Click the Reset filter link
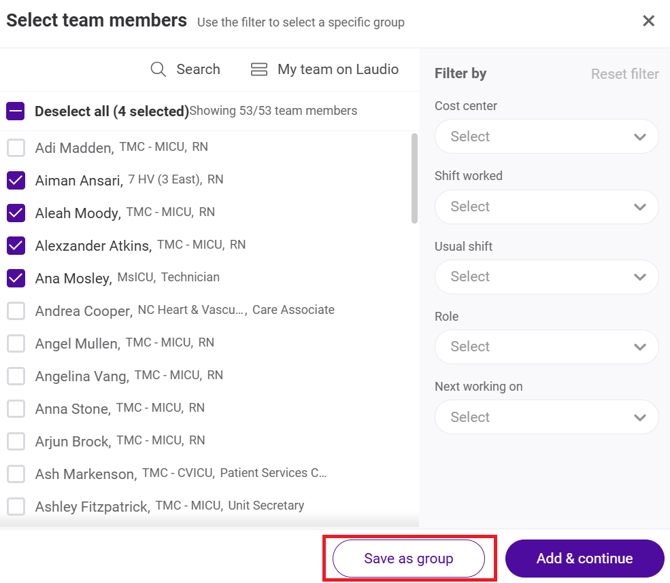This screenshot has height=583, width=670. coord(625,74)
